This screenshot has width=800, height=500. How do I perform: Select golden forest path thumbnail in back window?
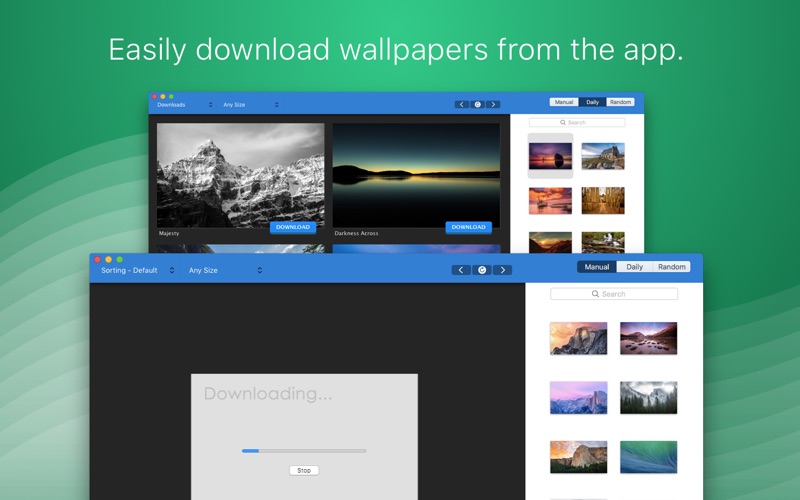tap(603, 201)
